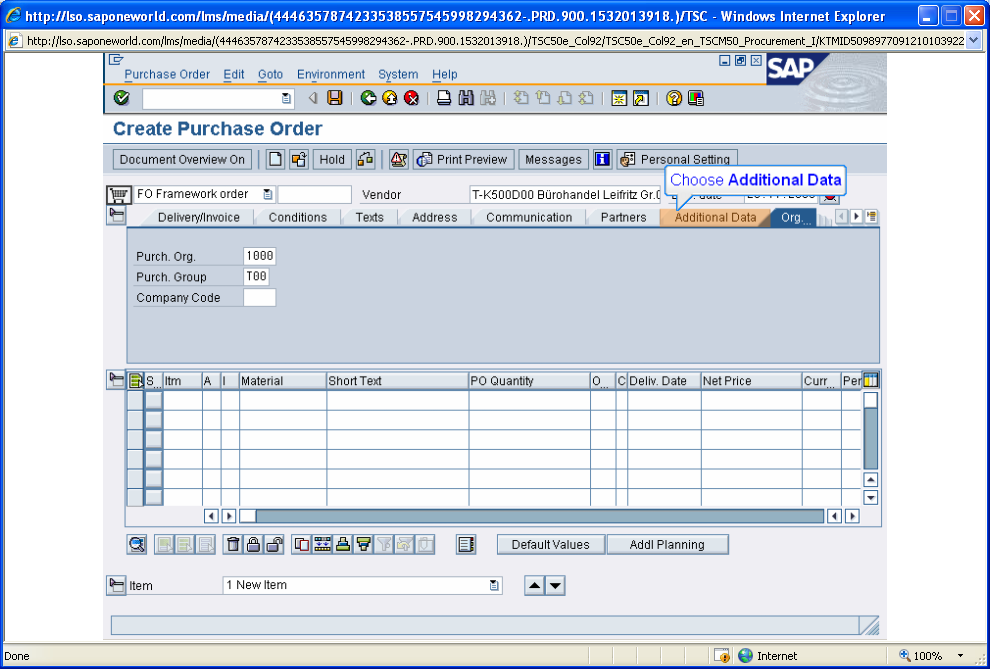Click the Copy item icon

tap(302, 544)
